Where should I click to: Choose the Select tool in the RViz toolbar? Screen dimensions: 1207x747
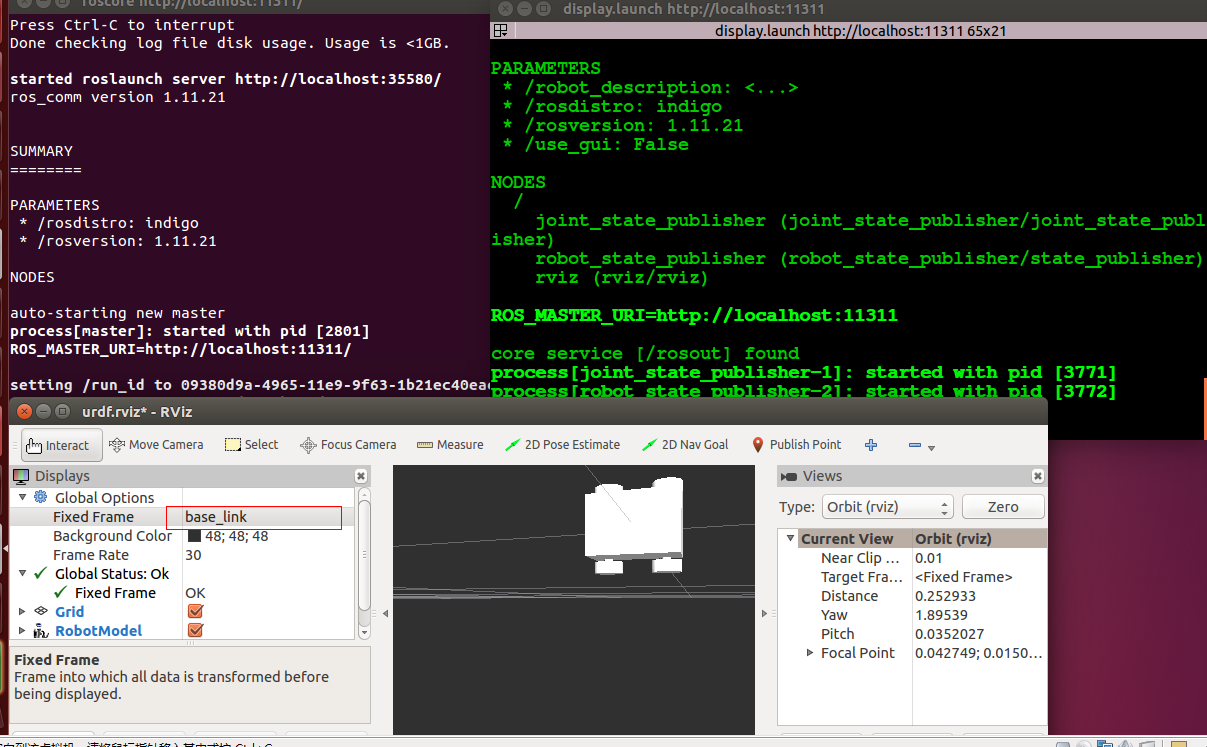coord(252,445)
